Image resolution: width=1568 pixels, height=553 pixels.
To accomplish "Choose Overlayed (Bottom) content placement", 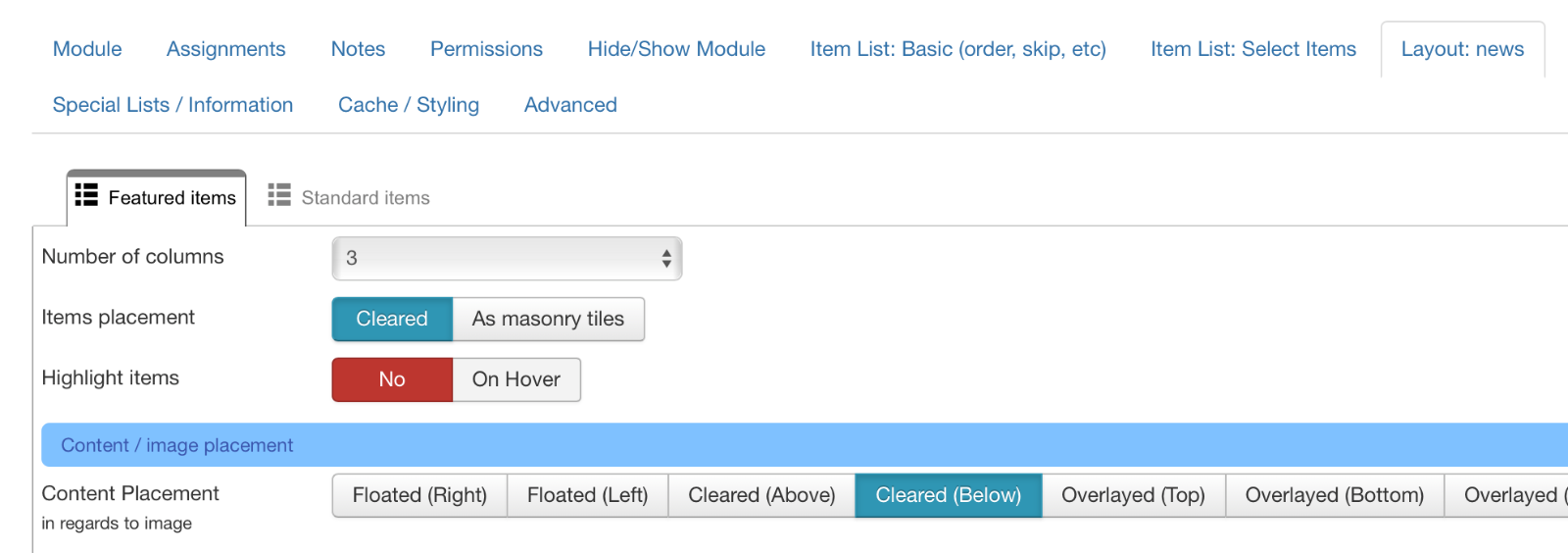I will [x=1335, y=496].
